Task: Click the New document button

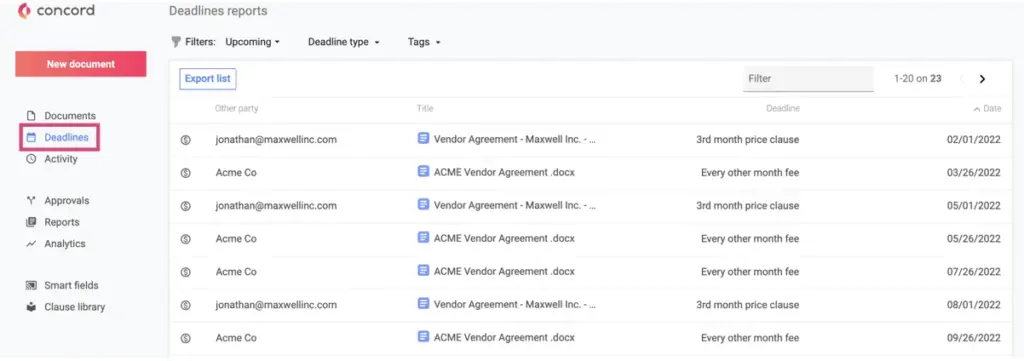Action: pyautogui.click(x=81, y=64)
